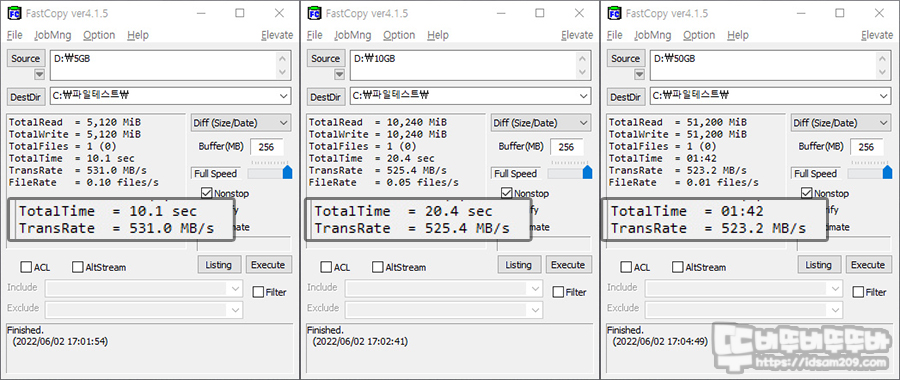Click DestDir button in the 10GB source window
Screen dimensions: 900x380
[325, 97]
